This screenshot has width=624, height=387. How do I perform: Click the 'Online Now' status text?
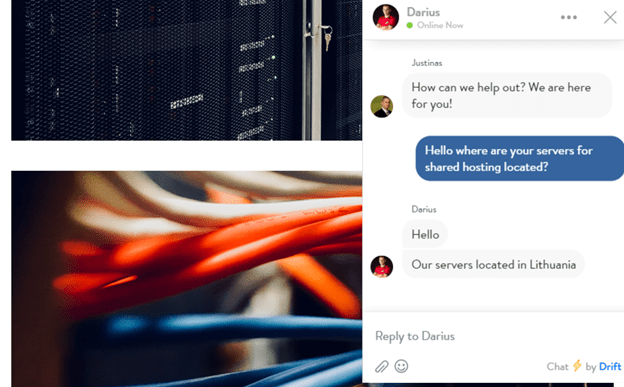(440, 25)
